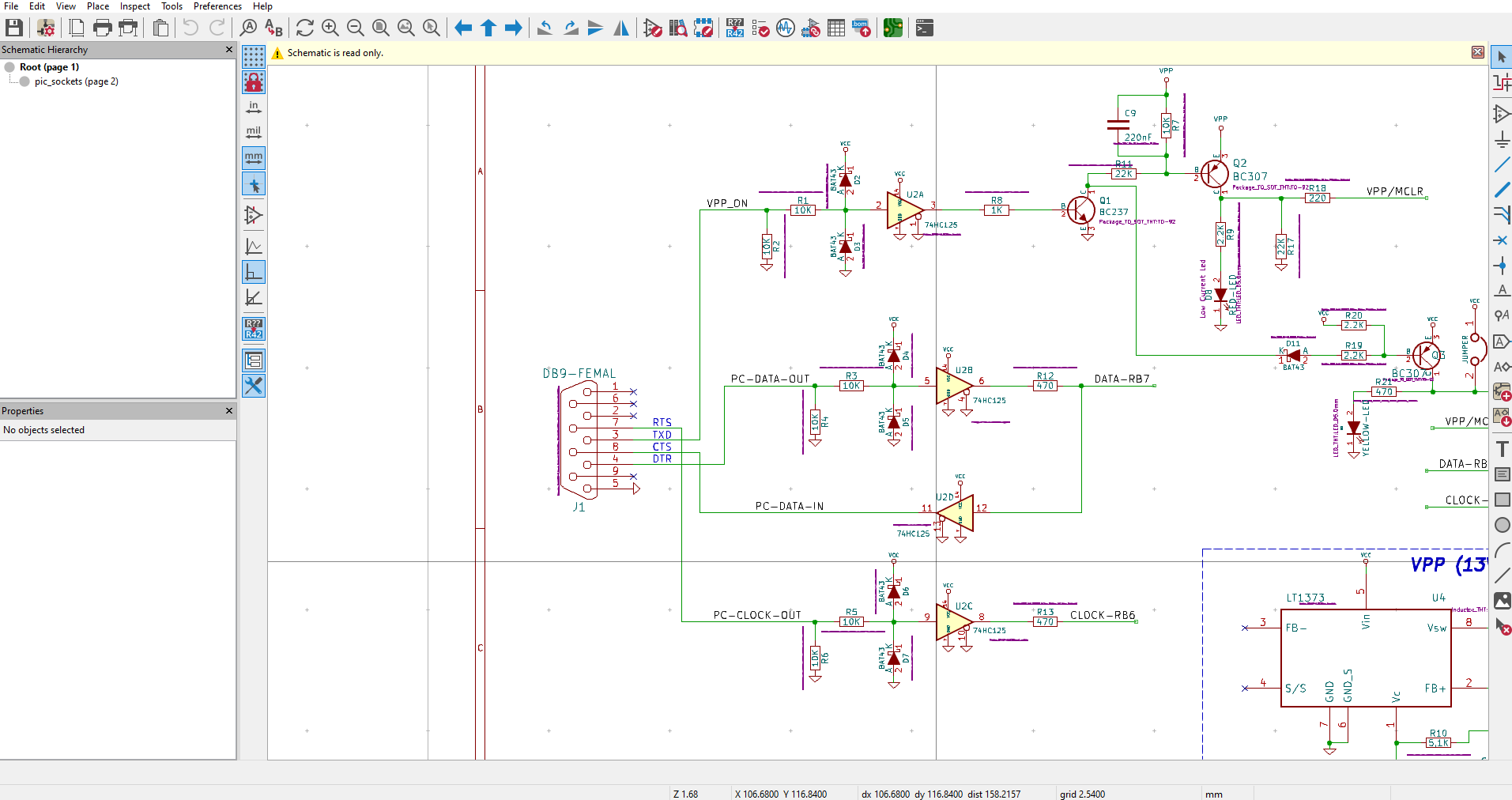The height and width of the screenshot is (800, 1512).
Task: Open Schematic Setup with the gear icon
Action: click(x=46, y=28)
